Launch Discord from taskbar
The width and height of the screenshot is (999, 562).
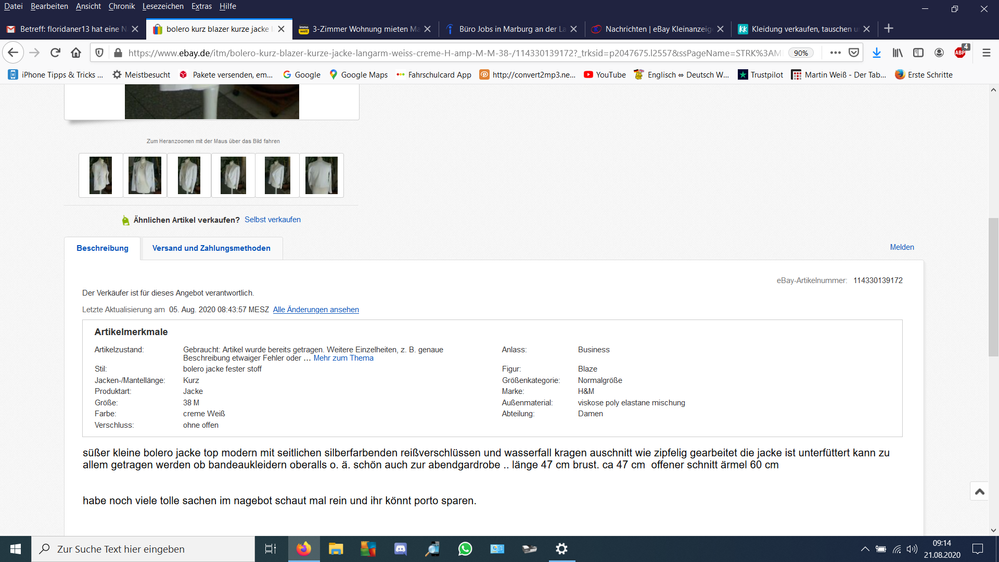pos(401,549)
